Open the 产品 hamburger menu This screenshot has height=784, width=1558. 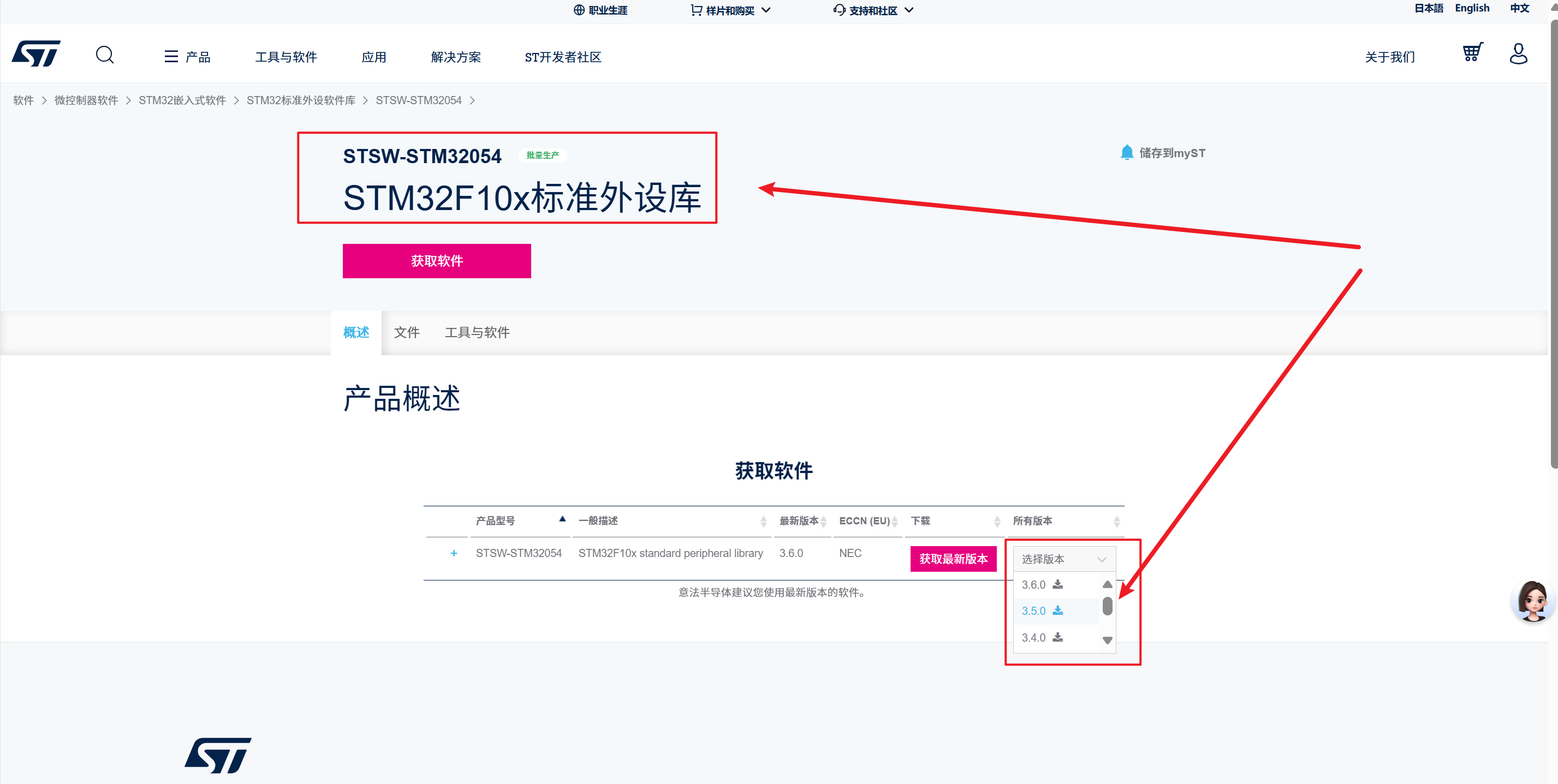click(x=187, y=57)
